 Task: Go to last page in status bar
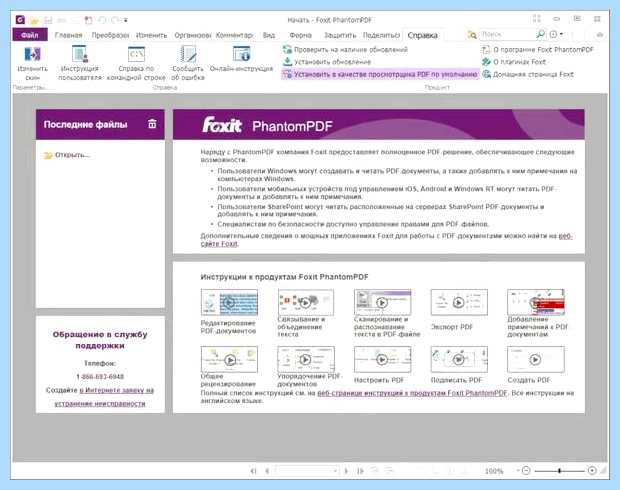click(360, 471)
